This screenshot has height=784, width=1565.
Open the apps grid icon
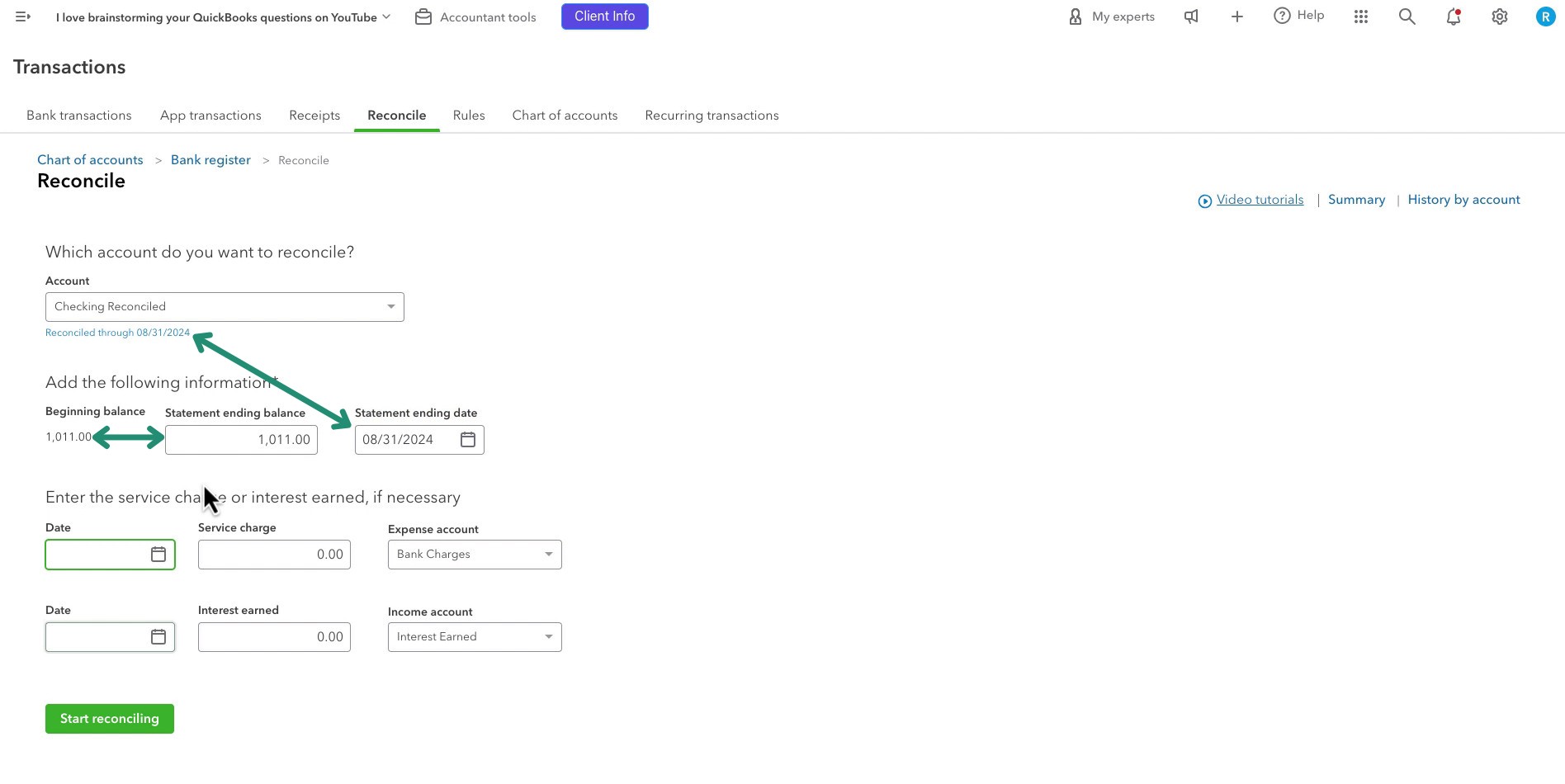point(1361,17)
